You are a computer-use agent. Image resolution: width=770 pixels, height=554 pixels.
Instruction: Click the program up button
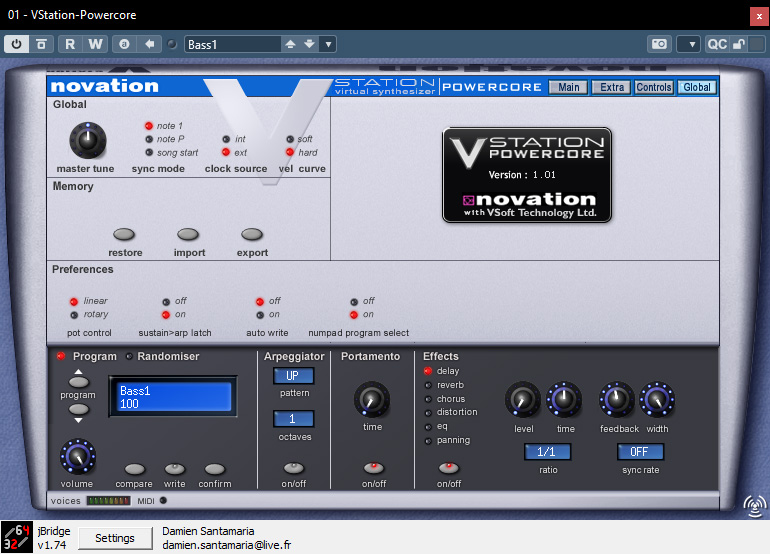(x=79, y=380)
